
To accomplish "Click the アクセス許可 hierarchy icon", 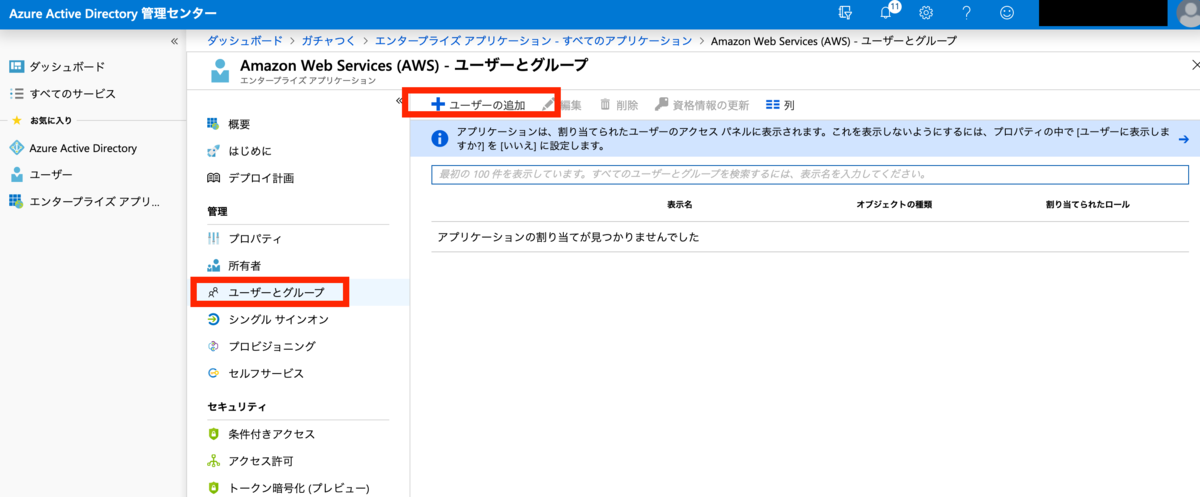I will click(x=213, y=461).
